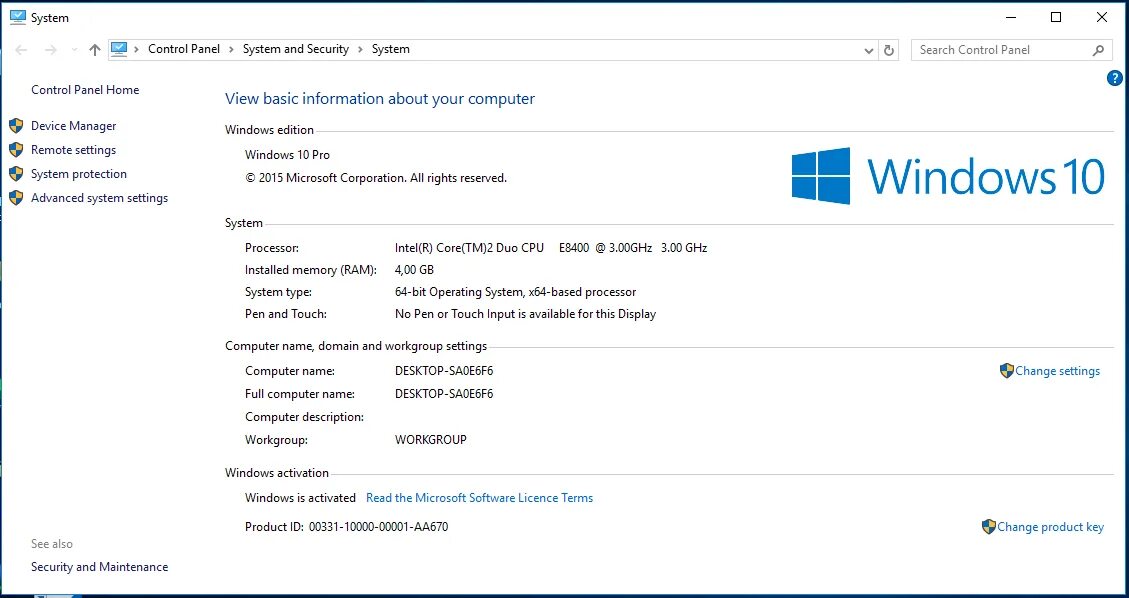Expand the chevron after Control Panel breadcrumb
The height and width of the screenshot is (598, 1129).
(x=231, y=49)
